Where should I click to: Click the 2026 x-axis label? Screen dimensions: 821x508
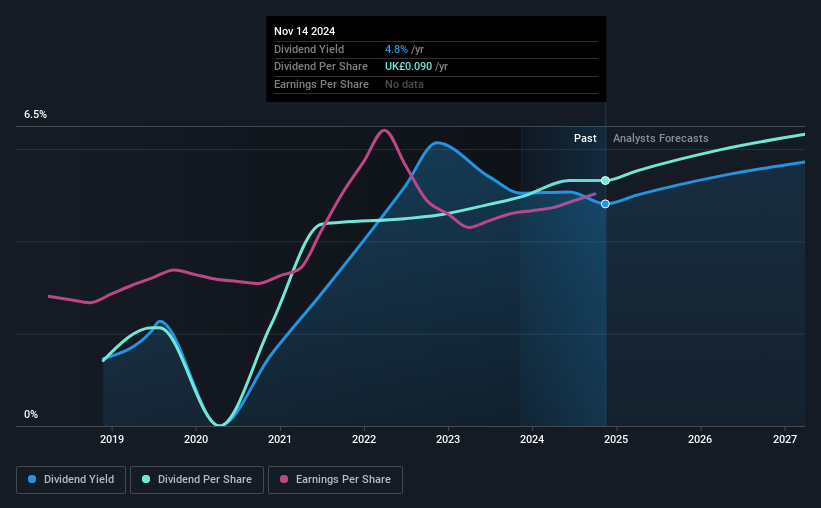click(700, 439)
